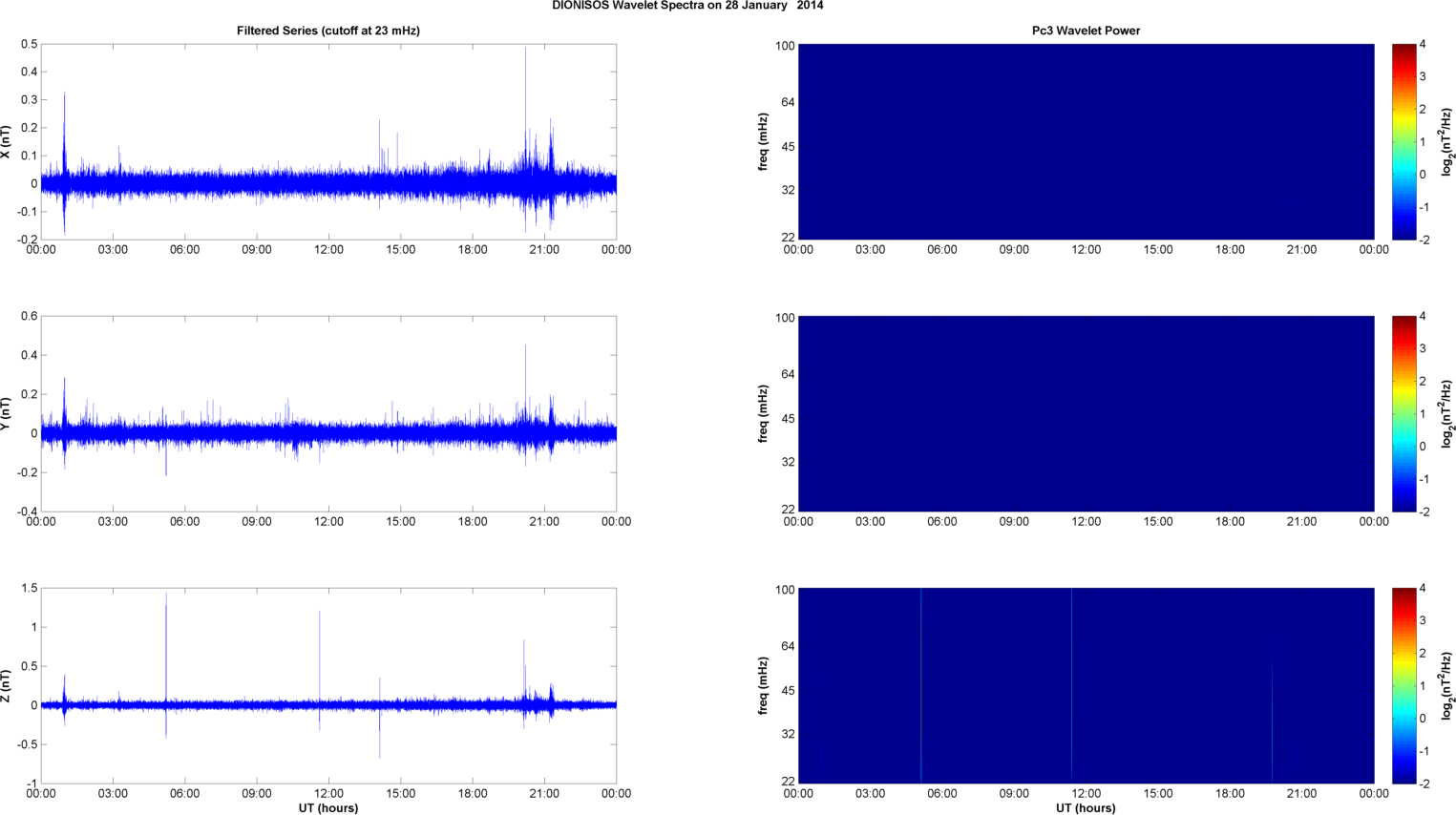Click the colorbar beside the top wavelet plot
This screenshot has height=815, width=1456.
1403,142
